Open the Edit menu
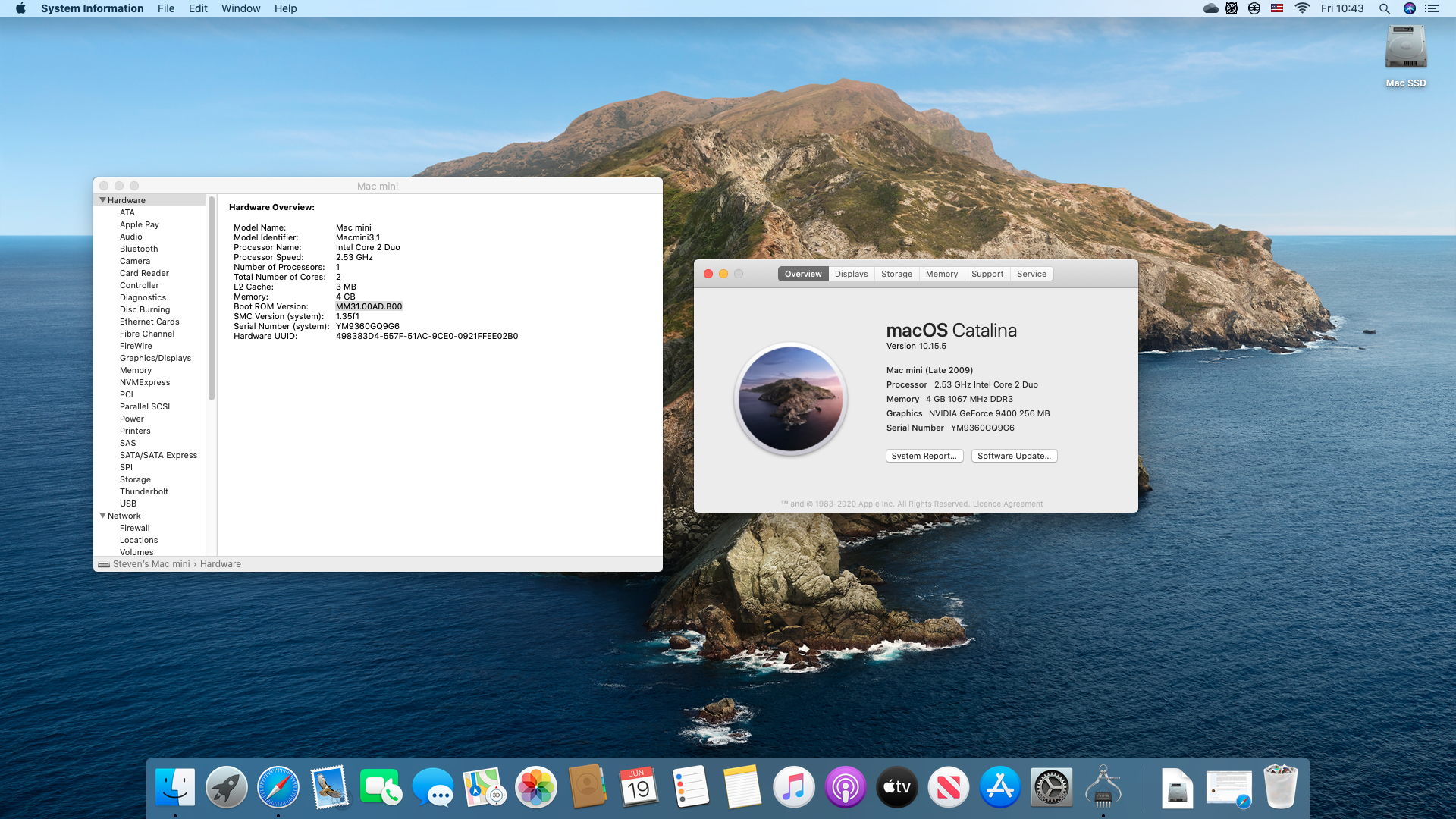The width and height of the screenshot is (1456, 819). coord(198,8)
